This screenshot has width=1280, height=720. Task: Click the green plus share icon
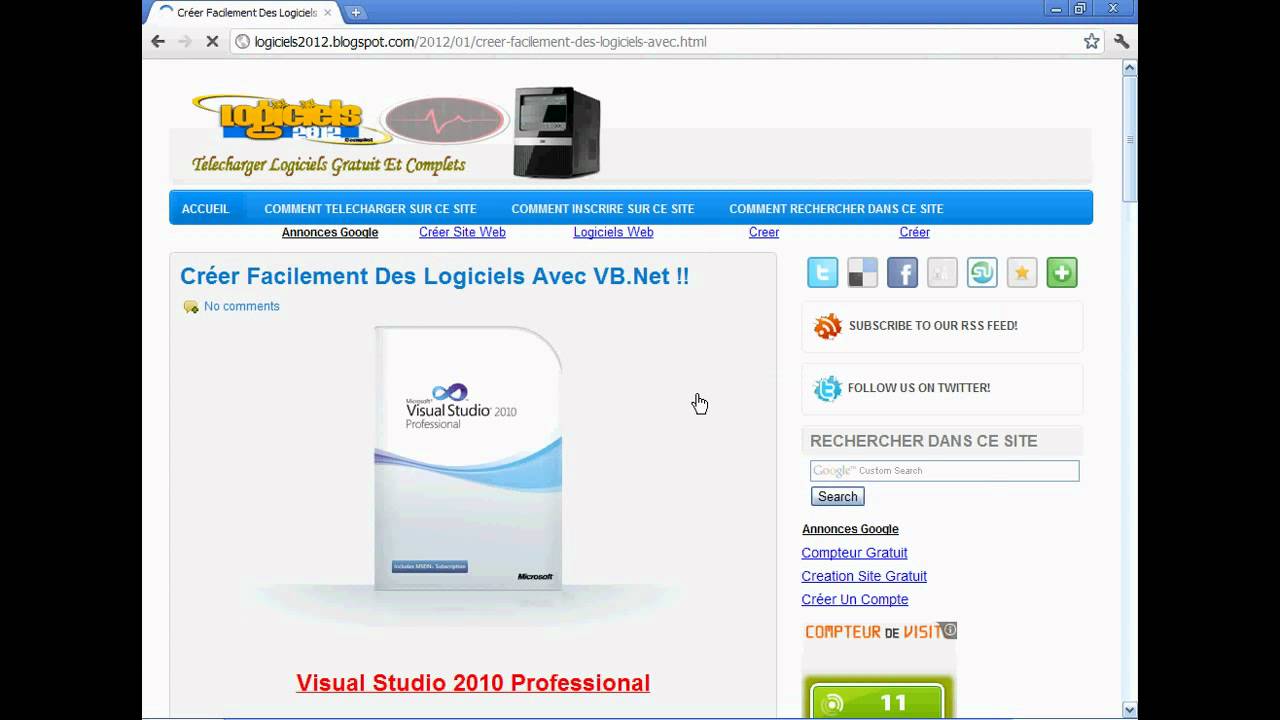tap(1062, 272)
